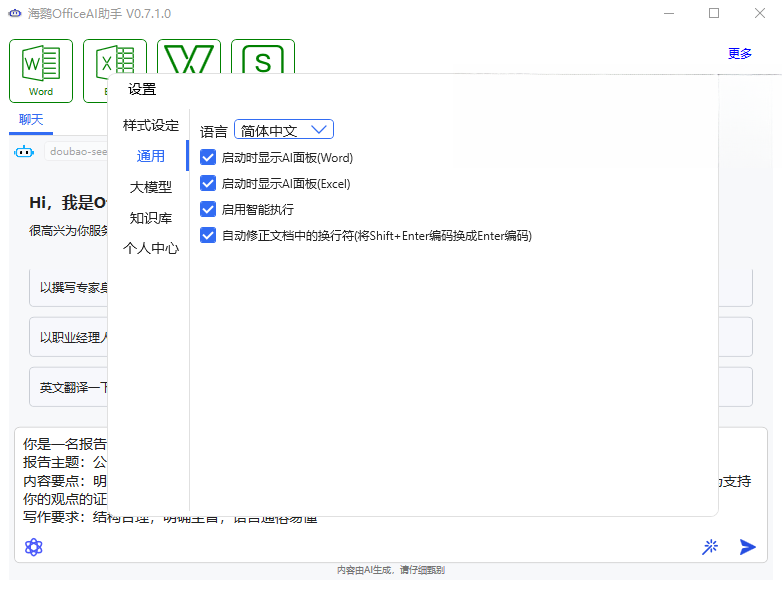Select the 大模型 settings tab
Viewport: 782px width, 589px height.
151,187
